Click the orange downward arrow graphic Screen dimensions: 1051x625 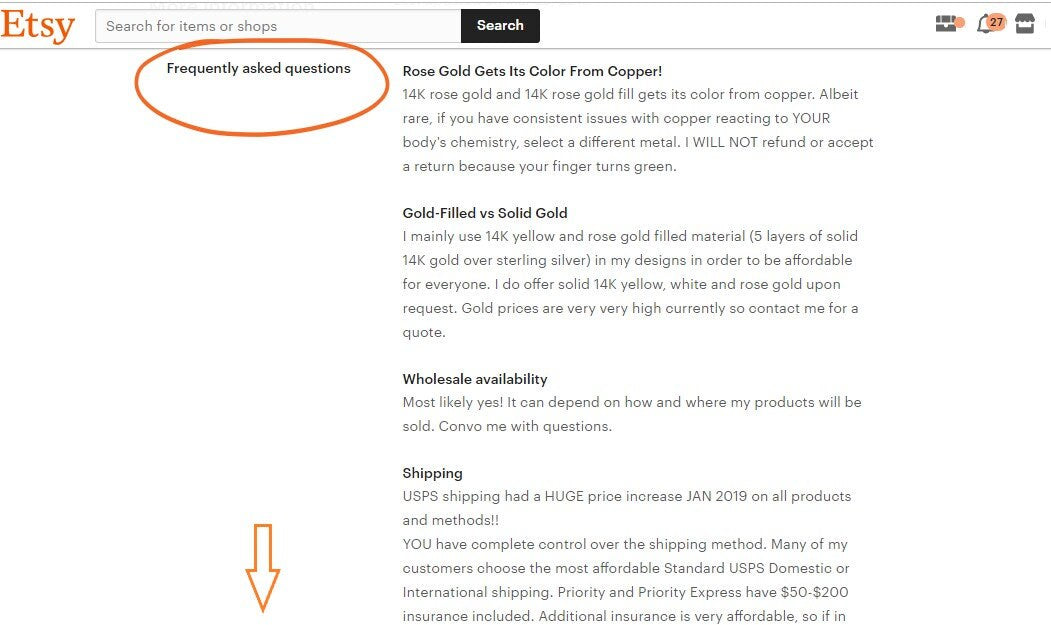tap(263, 568)
